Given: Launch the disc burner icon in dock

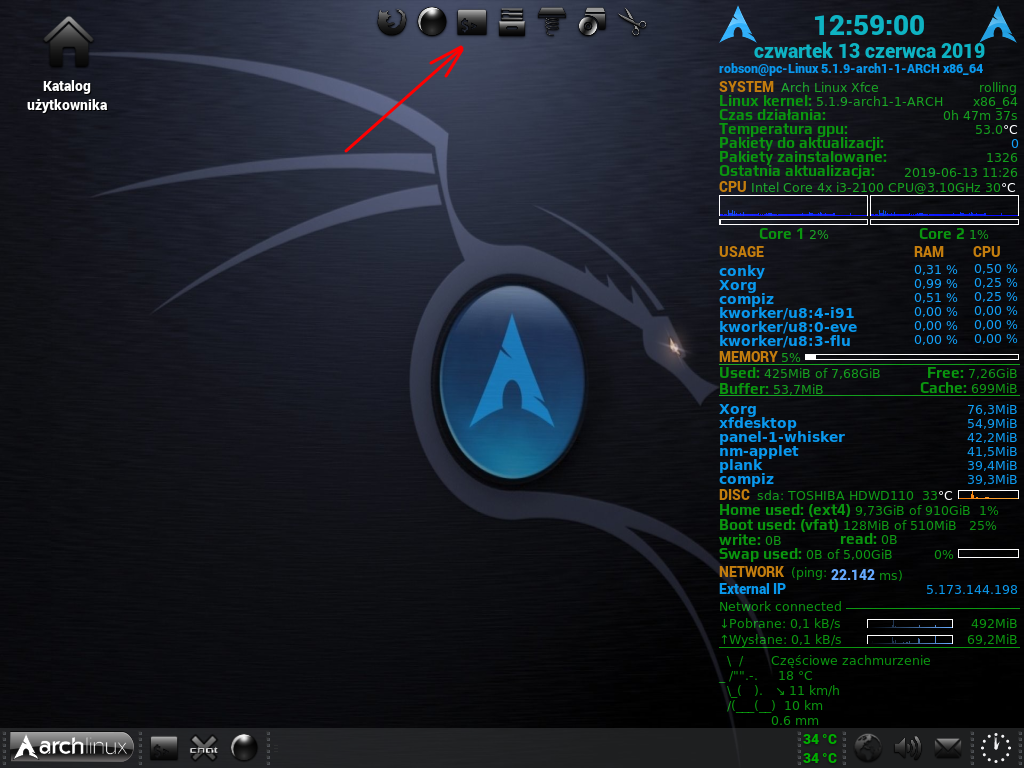Looking at the screenshot, I should (x=592, y=22).
